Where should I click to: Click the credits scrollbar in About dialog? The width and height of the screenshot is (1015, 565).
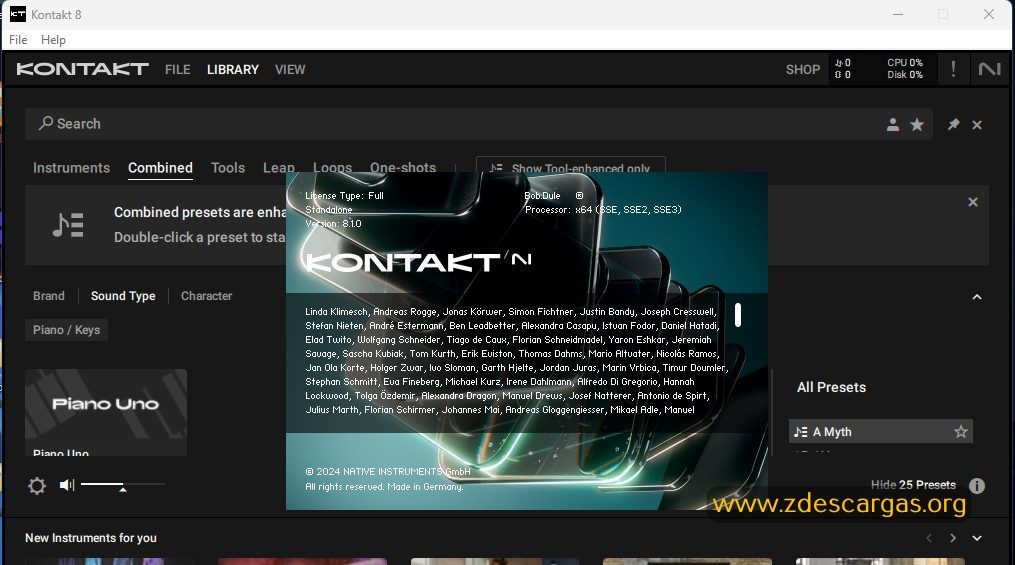(737, 315)
